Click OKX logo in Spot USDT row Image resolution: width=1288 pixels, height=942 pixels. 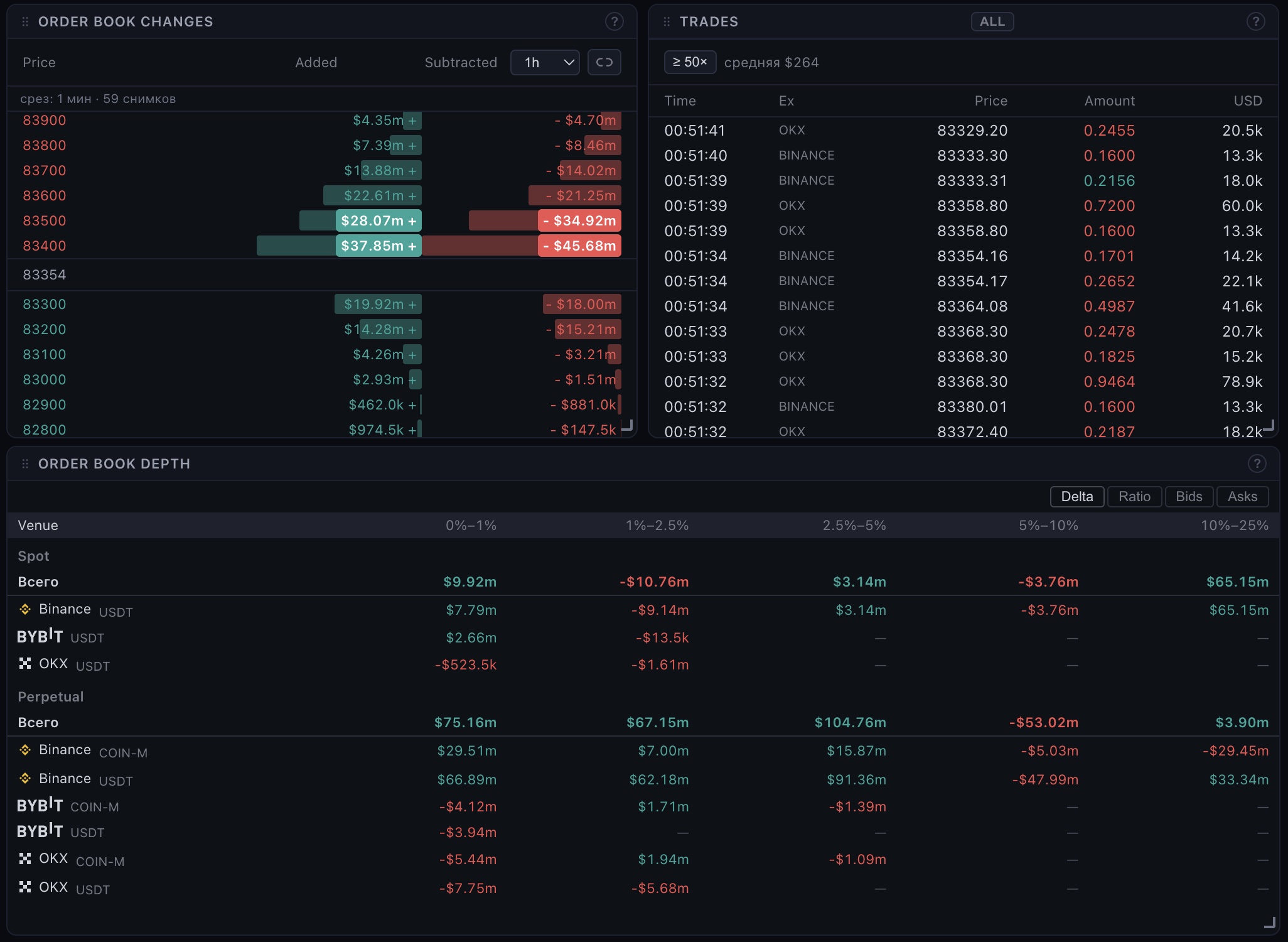click(x=25, y=663)
